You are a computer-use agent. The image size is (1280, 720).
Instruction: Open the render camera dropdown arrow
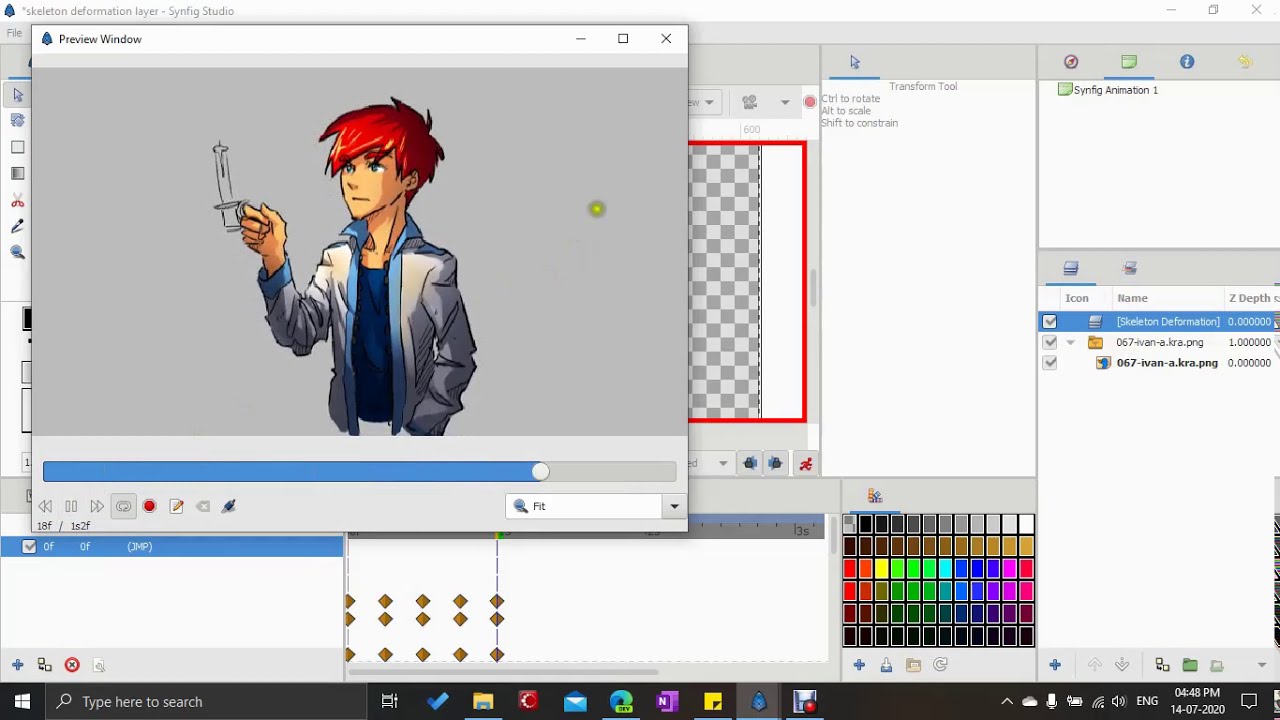(784, 102)
